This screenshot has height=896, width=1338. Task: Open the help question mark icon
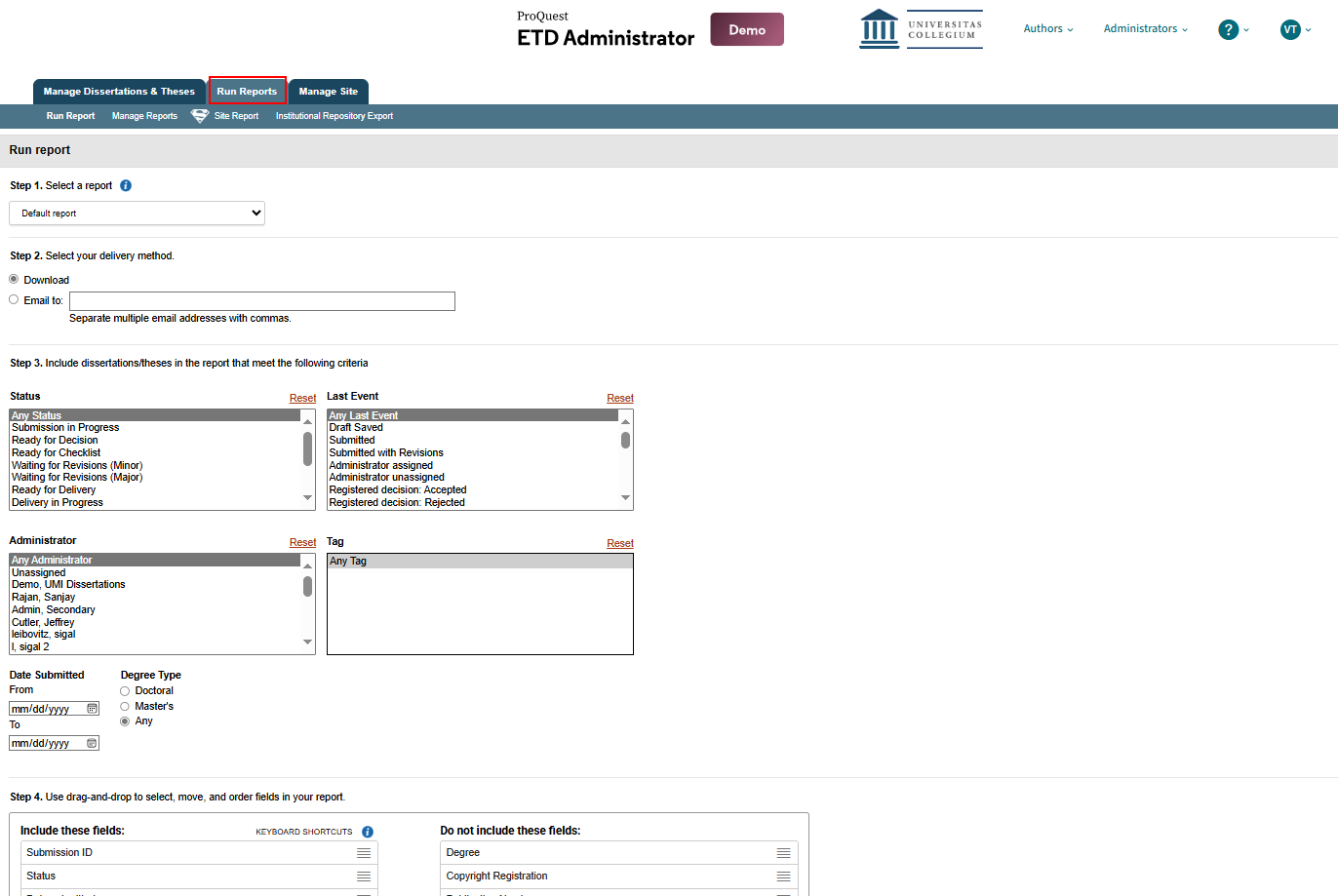coord(1228,30)
